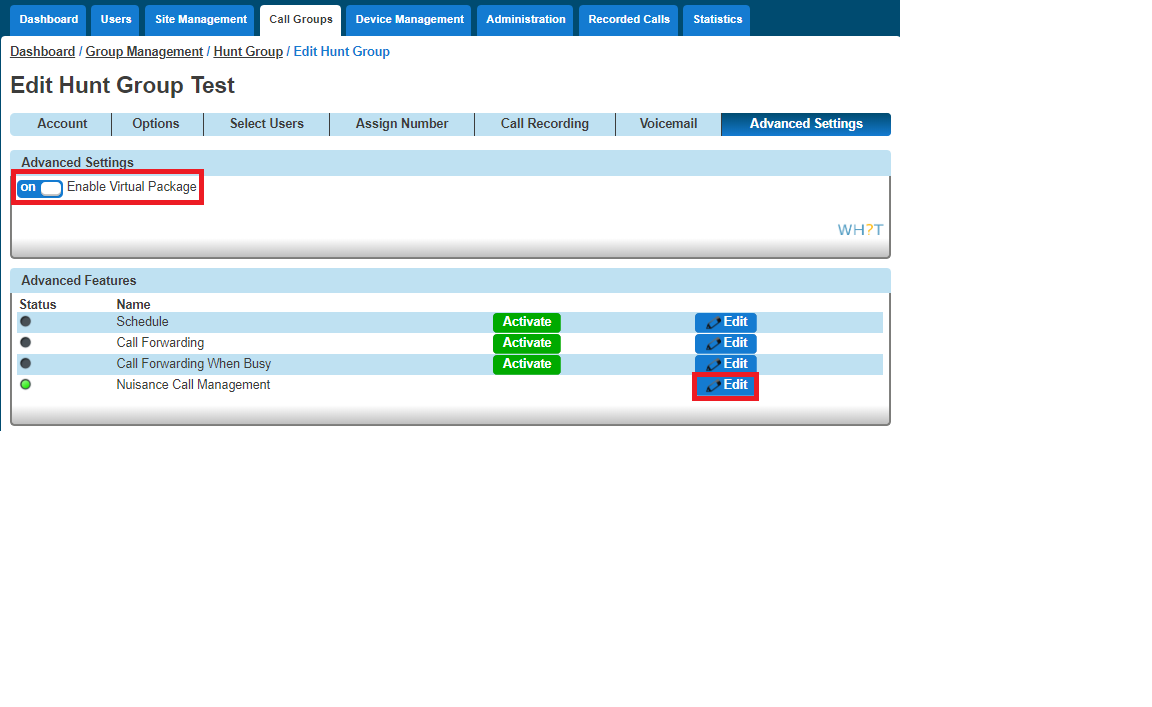Image resolution: width=1152 pixels, height=707 pixels.
Task: View the Statistics tab
Action: [x=718, y=20]
